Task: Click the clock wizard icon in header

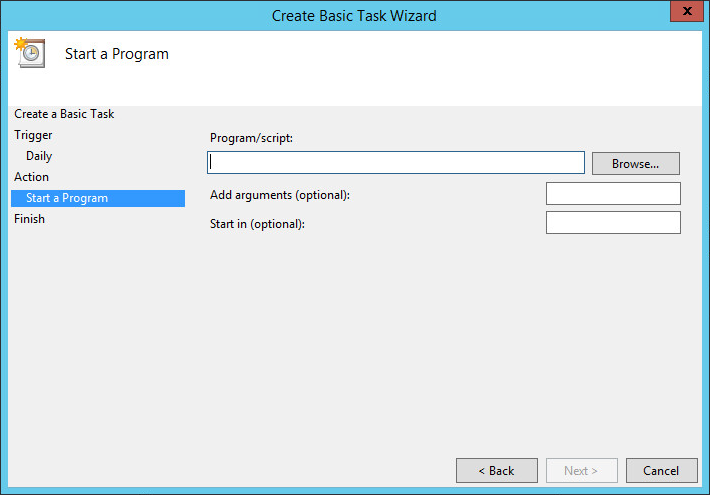Action: tap(29, 52)
